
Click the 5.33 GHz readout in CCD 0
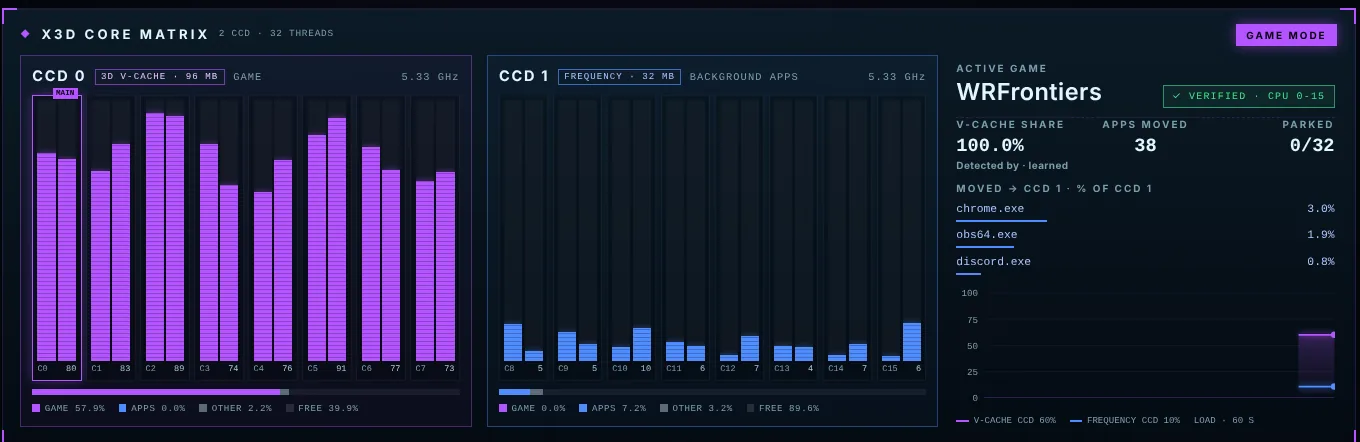coord(430,77)
